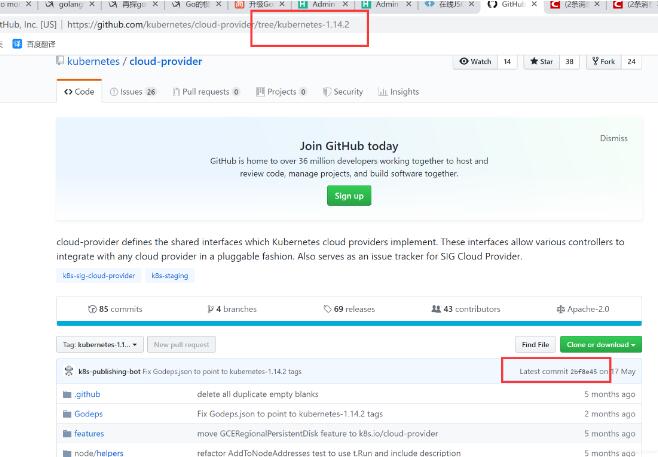The width and height of the screenshot is (658, 457).
Task: Open 'refactor AddToNodeAddresses test' commit
Action: [329, 453]
